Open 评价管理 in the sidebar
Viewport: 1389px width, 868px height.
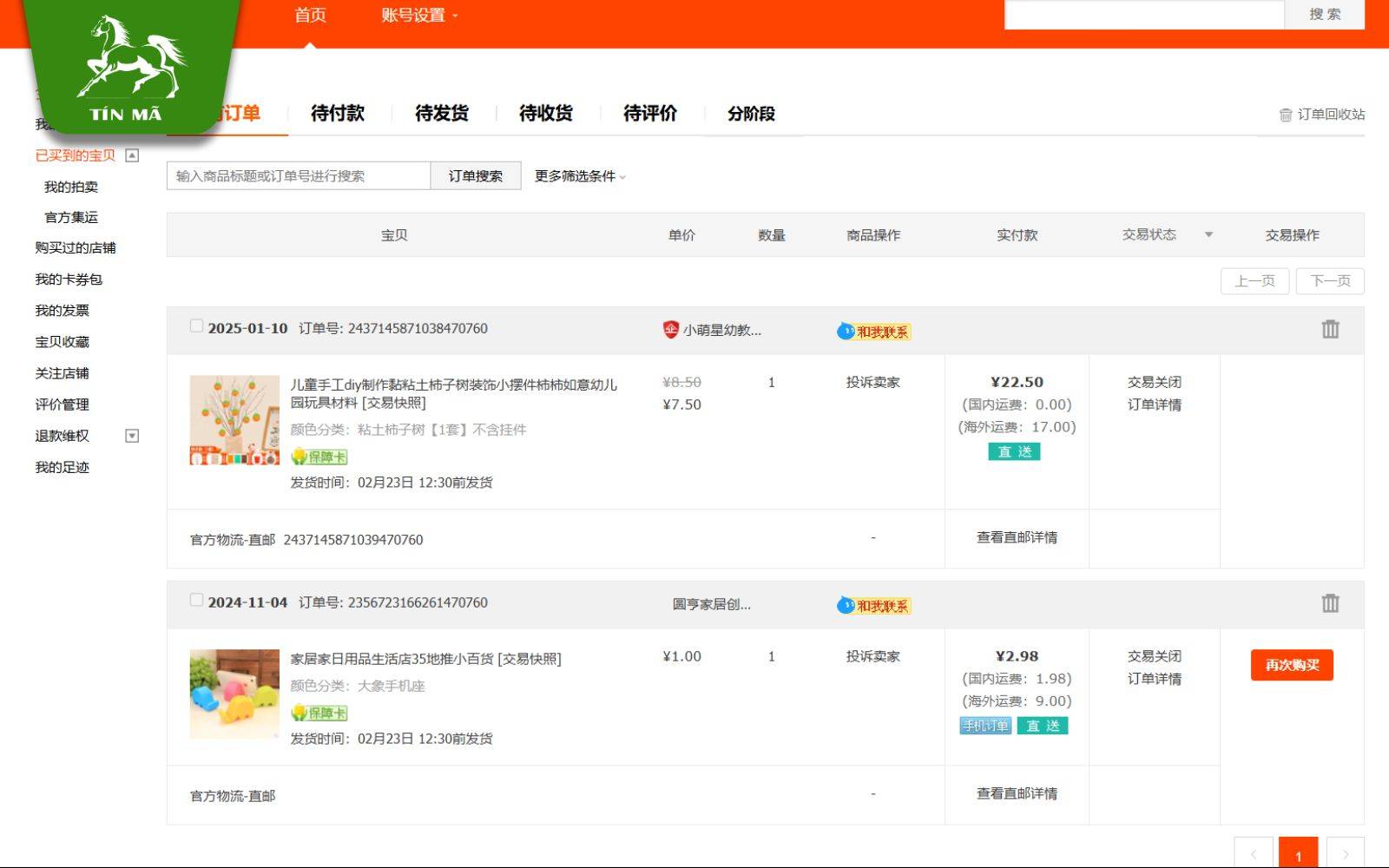(62, 404)
